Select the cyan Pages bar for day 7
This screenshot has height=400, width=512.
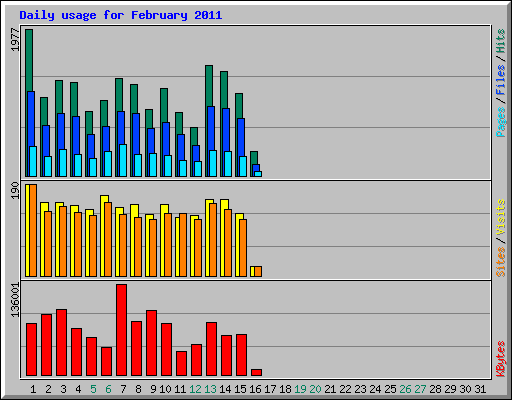(123, 160)
